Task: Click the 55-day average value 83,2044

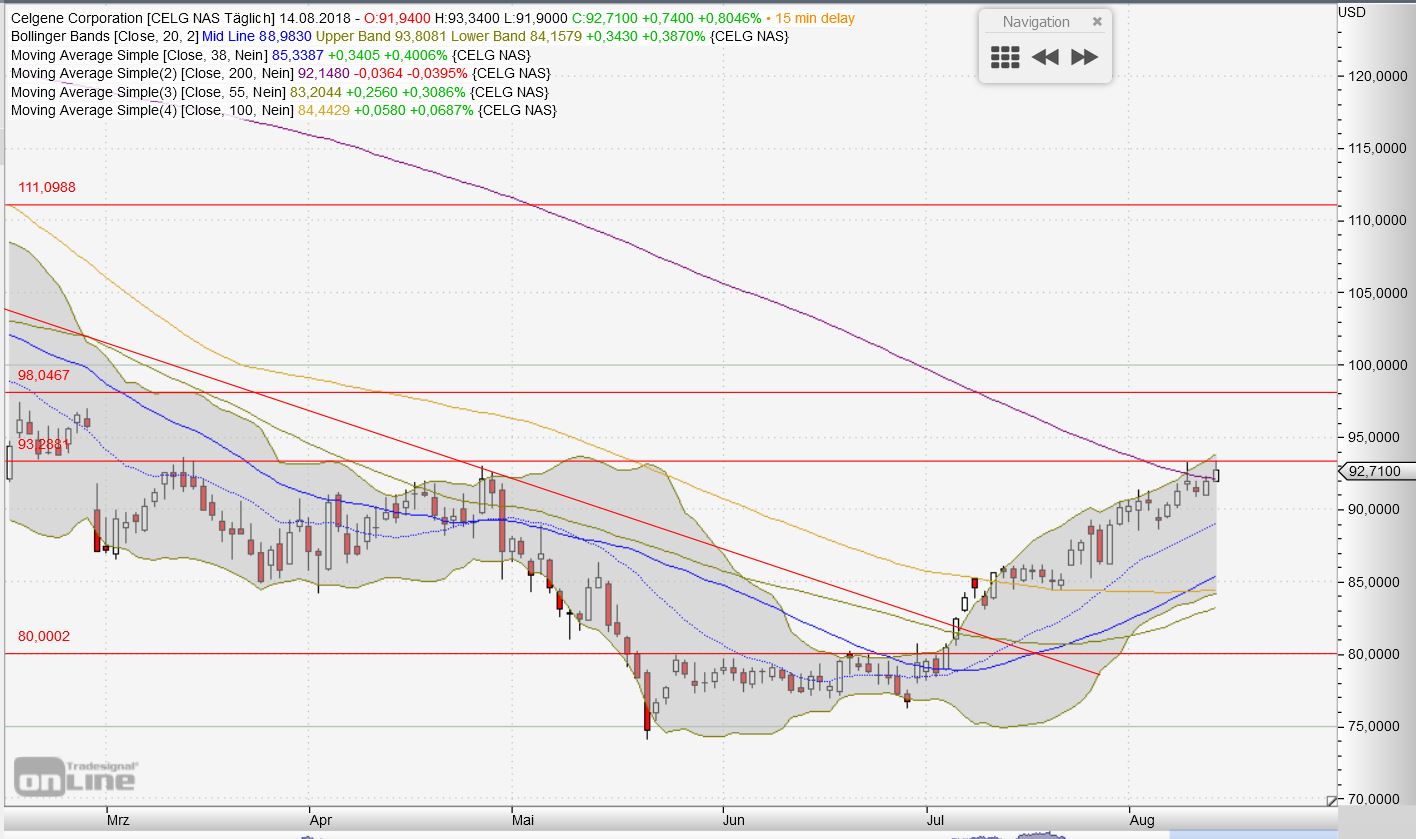Action: coord(318,92)
